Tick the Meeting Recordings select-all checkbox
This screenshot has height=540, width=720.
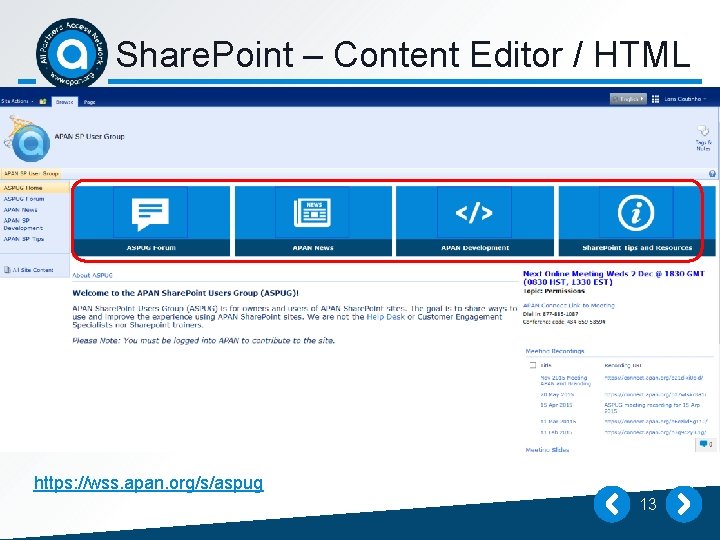(x=533, y=366)
